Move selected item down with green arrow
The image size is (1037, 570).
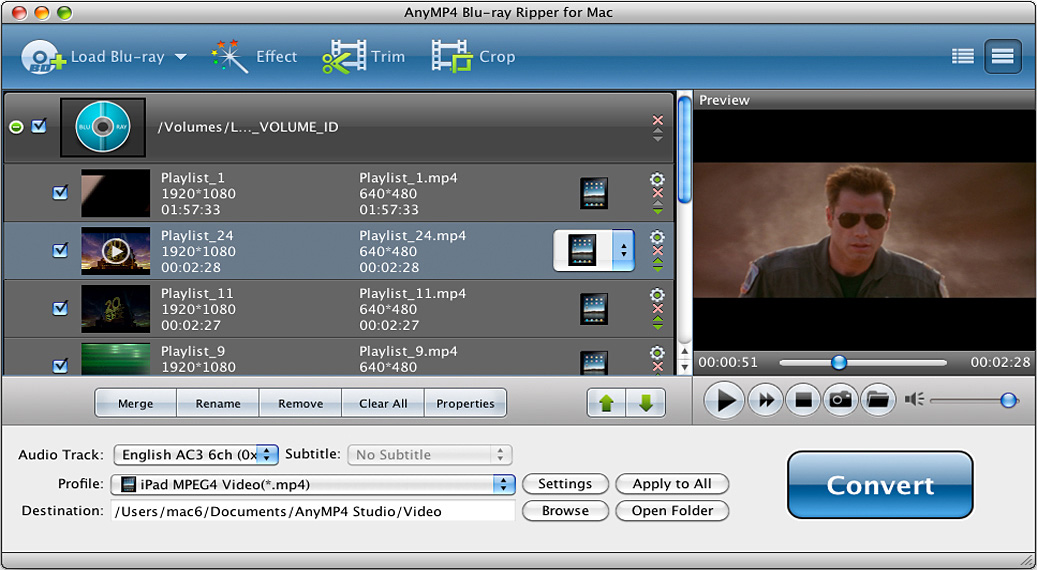646,403
